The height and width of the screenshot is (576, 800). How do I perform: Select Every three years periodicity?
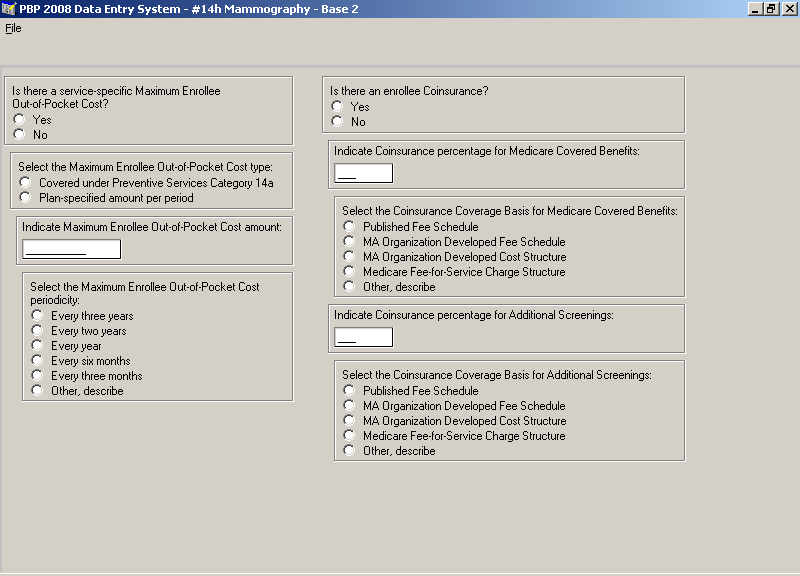tap(37, 315)
